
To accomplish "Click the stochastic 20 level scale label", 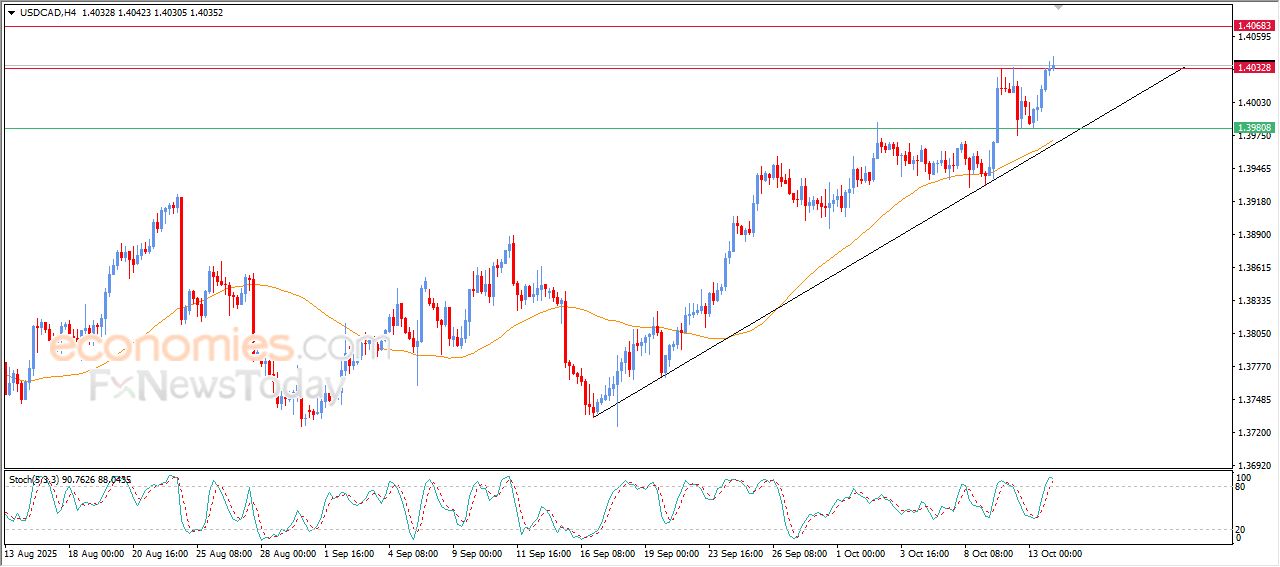I will (x=1241, y=529).
